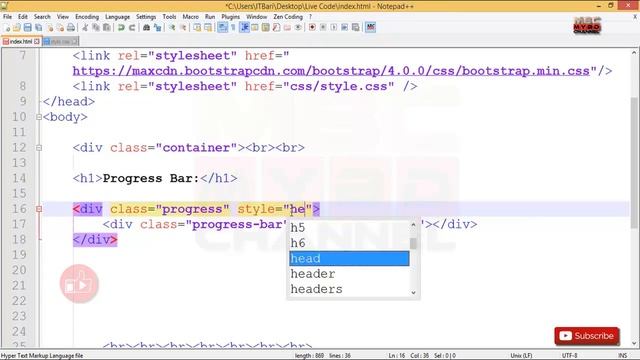Click the Open file toolbar icon
Screen dimensions: 640x360
tap(17, 27)
